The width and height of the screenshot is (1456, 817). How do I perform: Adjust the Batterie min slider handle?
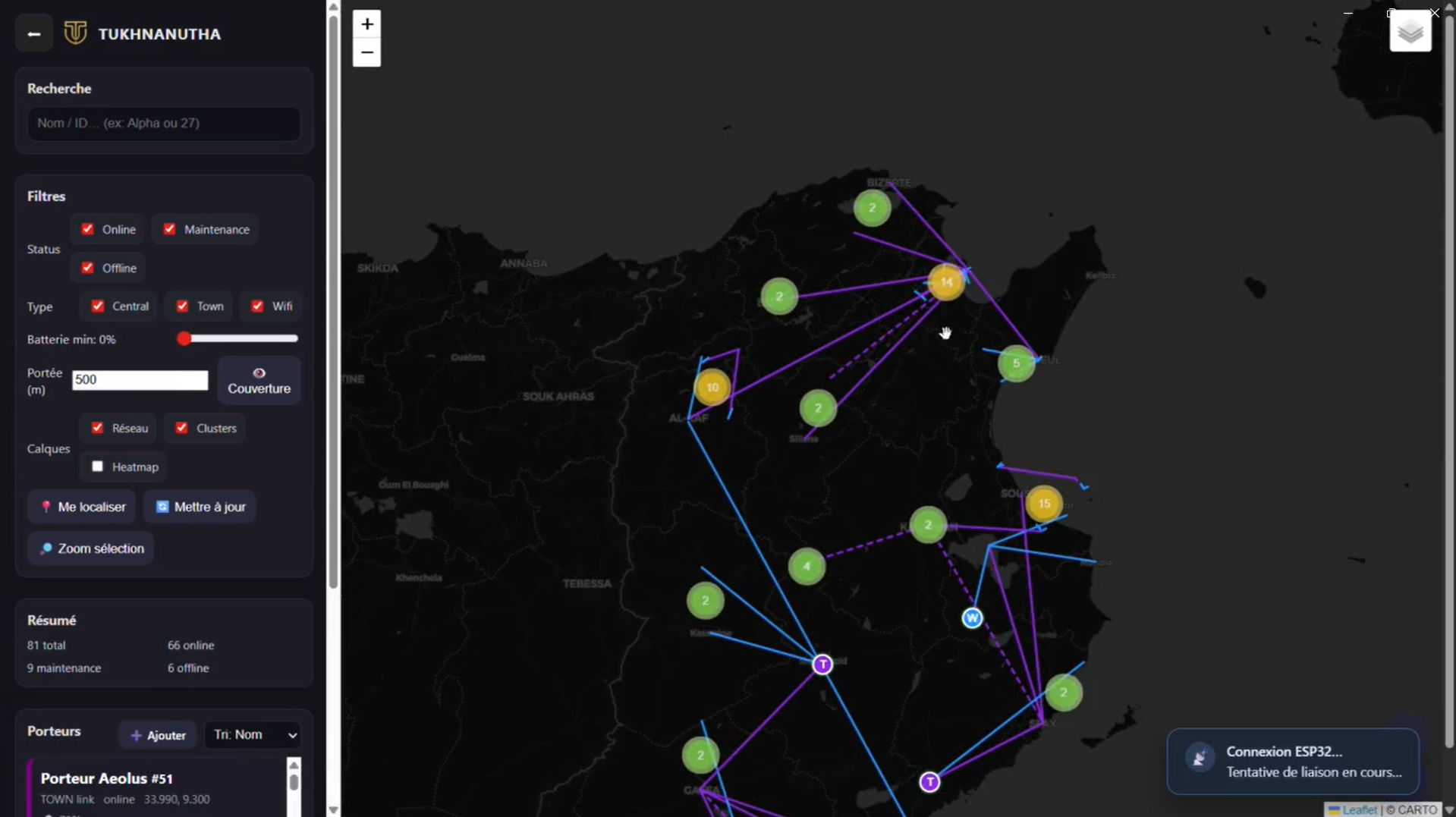[x=184, y=339]
